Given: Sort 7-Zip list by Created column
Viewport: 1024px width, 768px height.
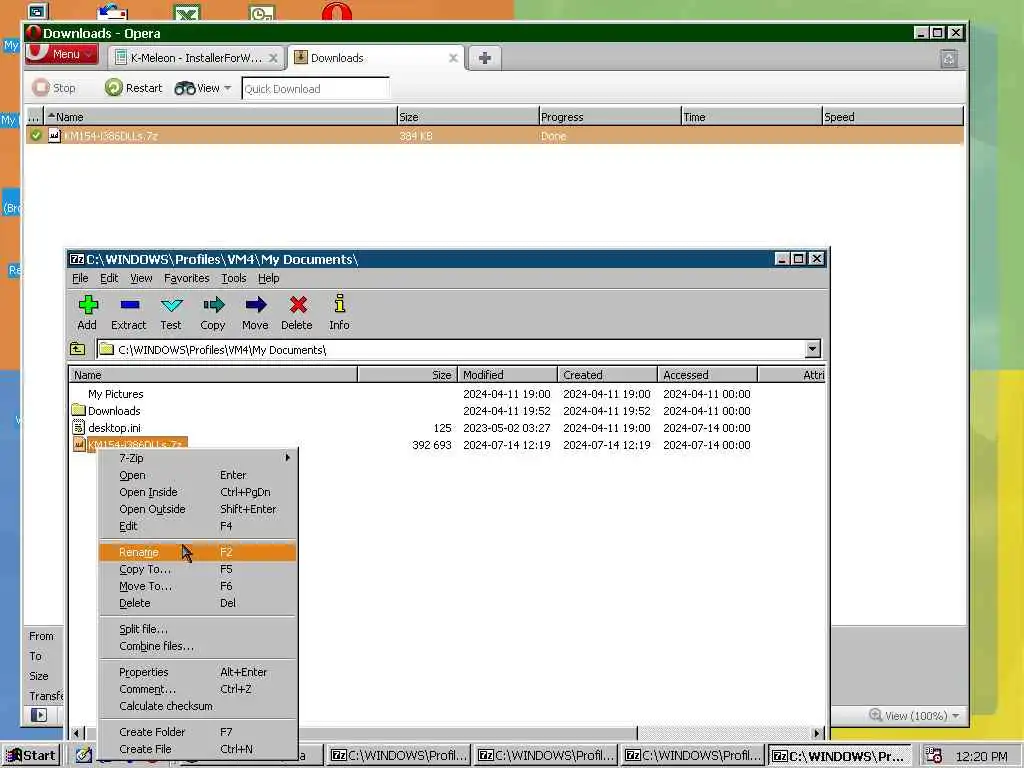Looking at the screenshot, I should 607,375.
